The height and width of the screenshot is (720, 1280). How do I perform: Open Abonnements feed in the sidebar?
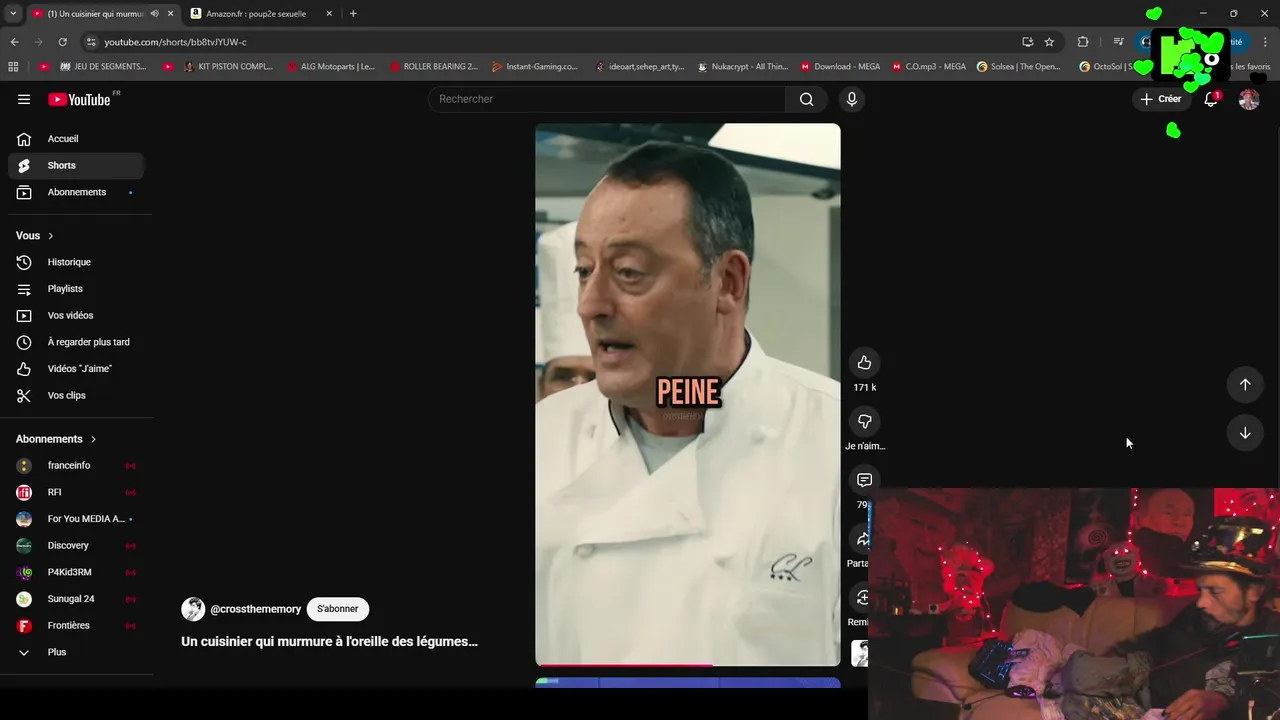[x=76, y=192]
